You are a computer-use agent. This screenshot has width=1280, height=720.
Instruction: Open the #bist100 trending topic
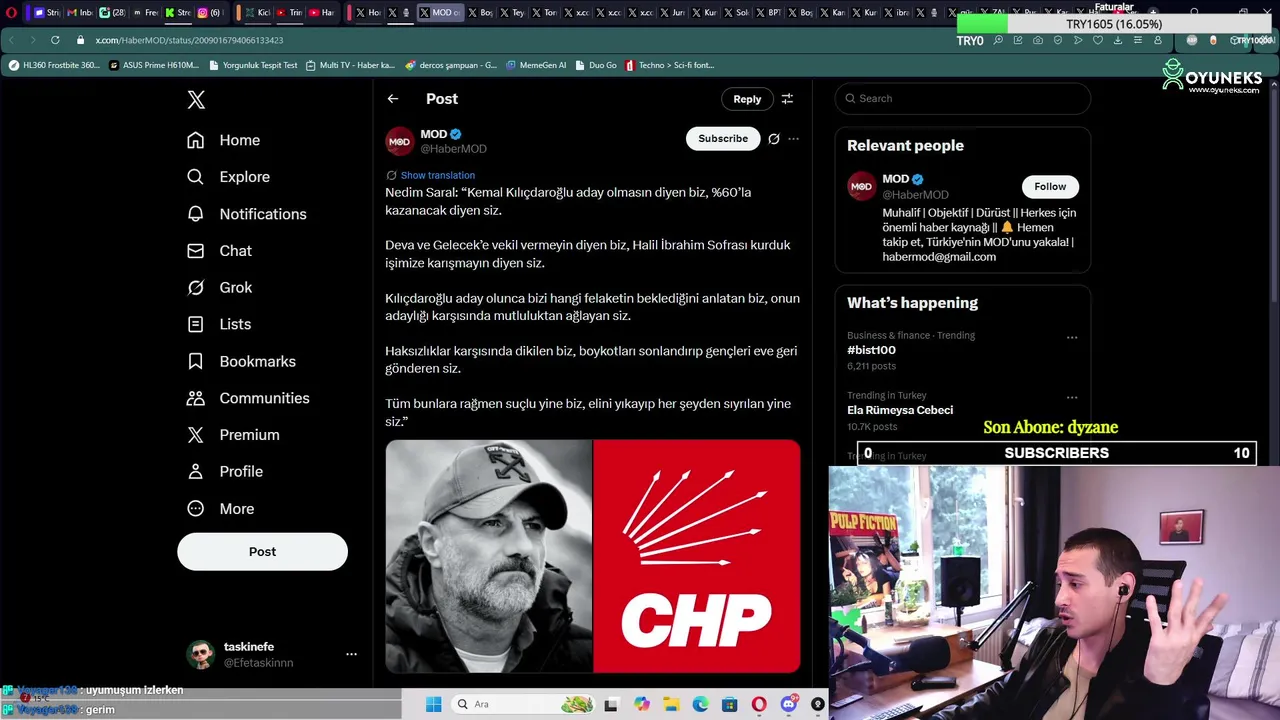pyautogui.click(x=871, y=350)
